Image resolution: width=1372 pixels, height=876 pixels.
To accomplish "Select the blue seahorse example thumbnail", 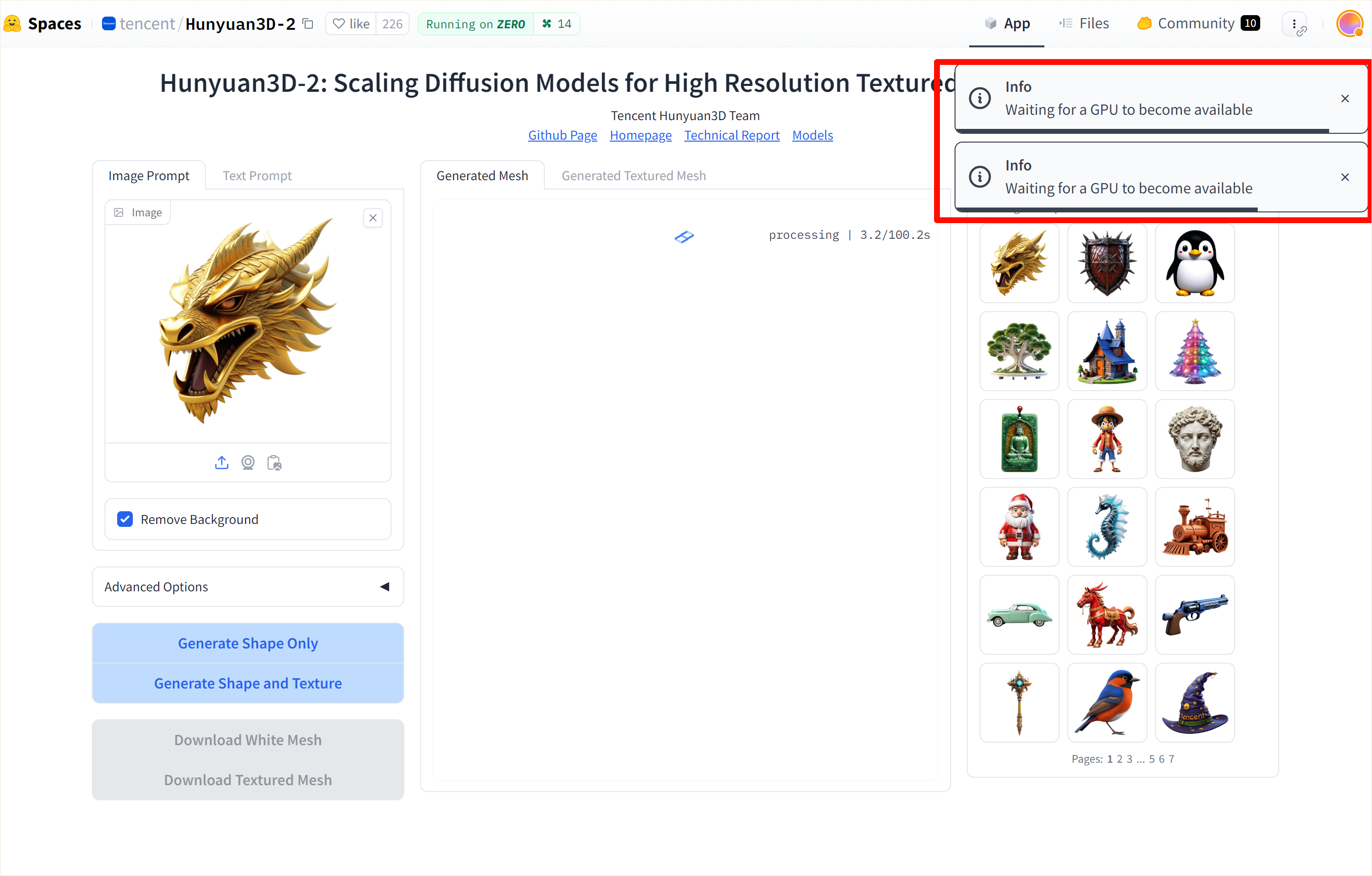I will point(1107,527).
